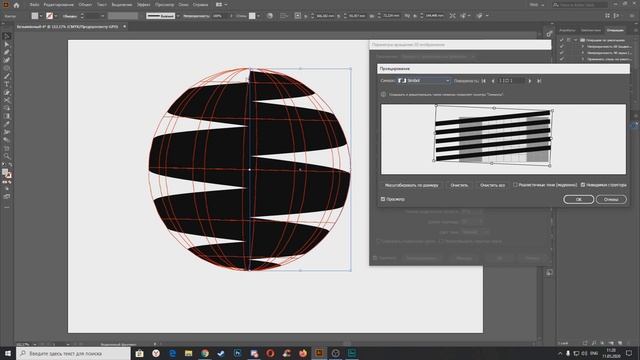This screenshot has width=640, height=360.
Task: Switch to the Операции panel tab
Action: pyautogui.click(x=615, y=30)
